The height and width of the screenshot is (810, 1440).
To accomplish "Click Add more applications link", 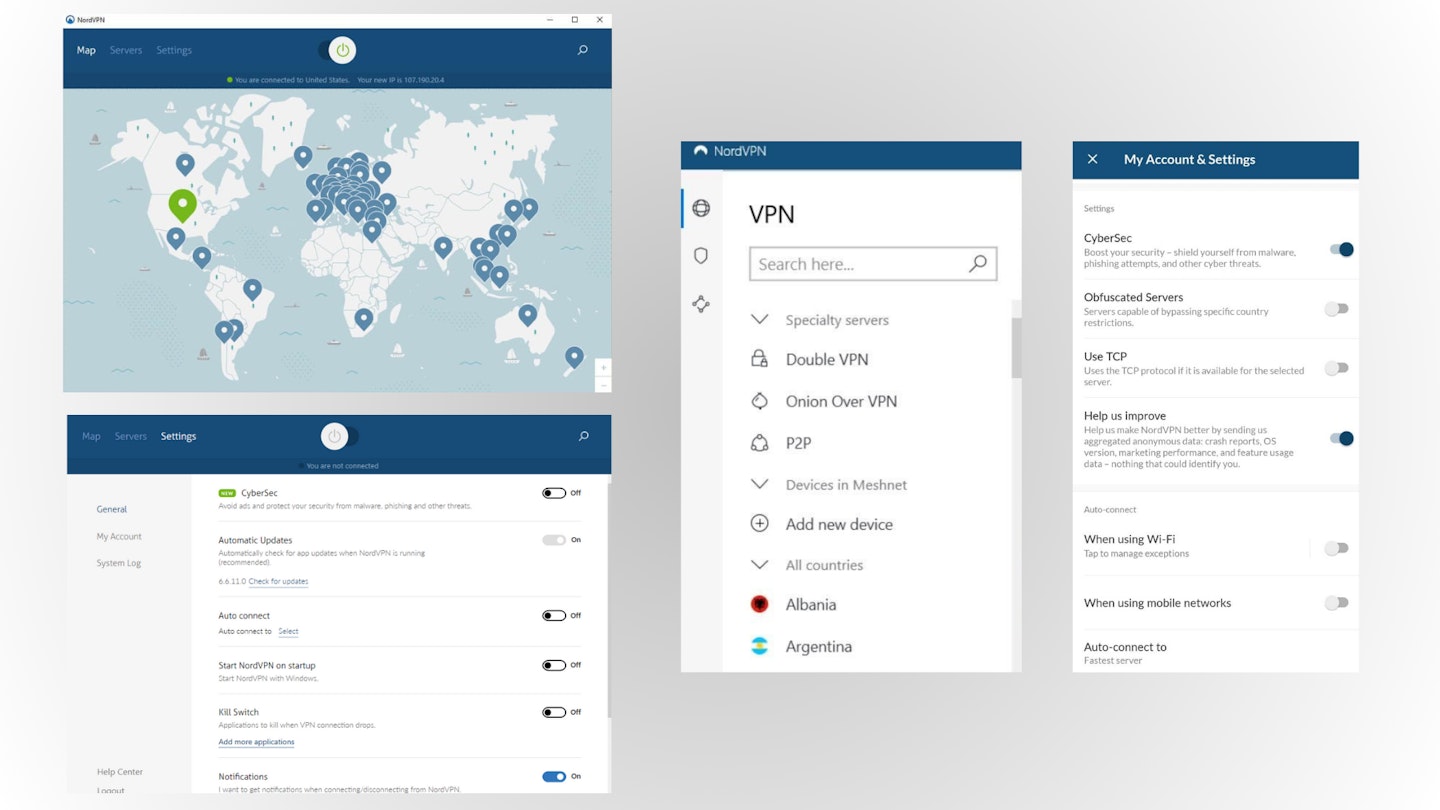I will (x=256, y=742).
